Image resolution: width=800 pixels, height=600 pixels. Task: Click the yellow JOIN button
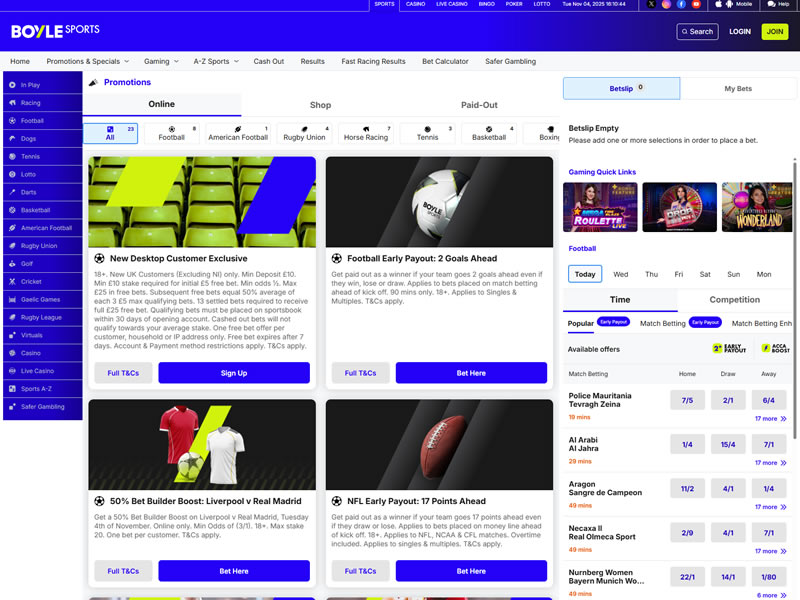coord(774,32)
